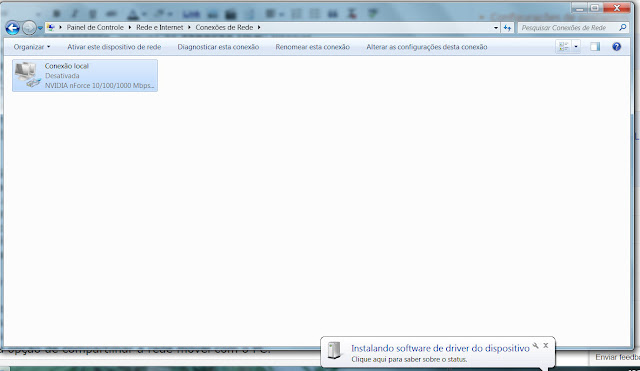Maximize the Conexões de Rede window
The image size is (640, 371).
[595, 8]
